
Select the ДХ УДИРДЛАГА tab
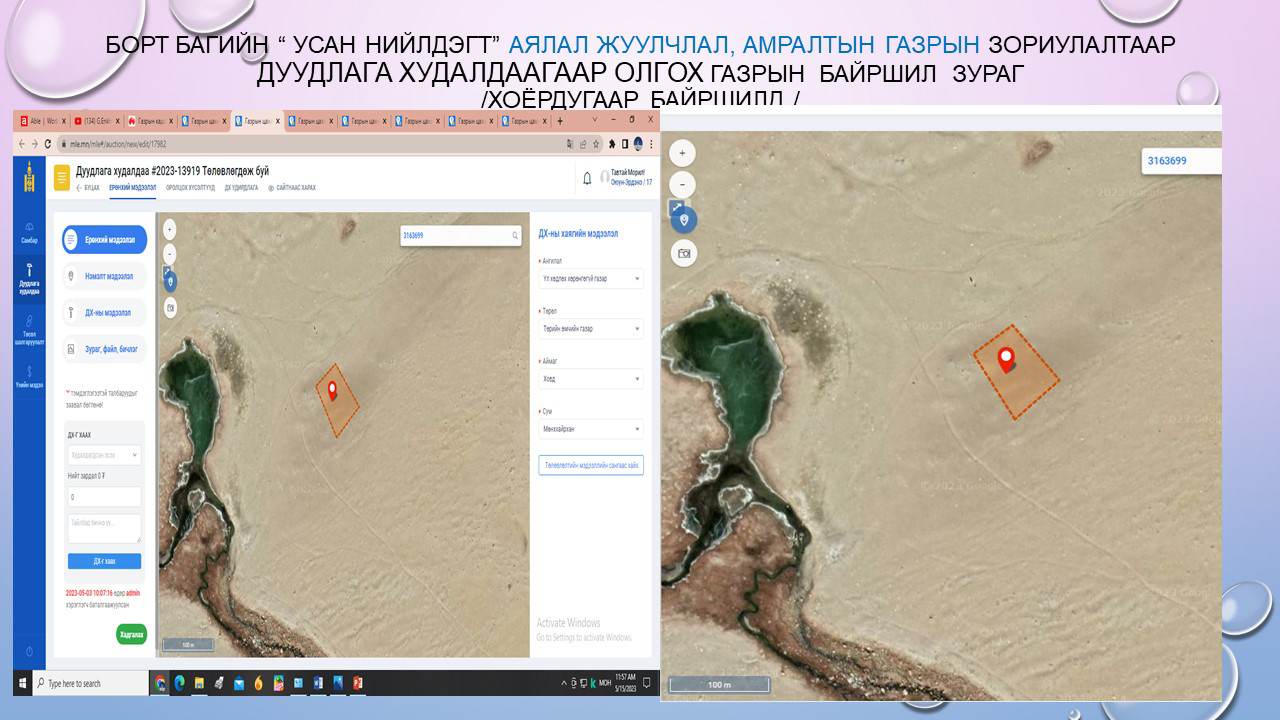241,187
